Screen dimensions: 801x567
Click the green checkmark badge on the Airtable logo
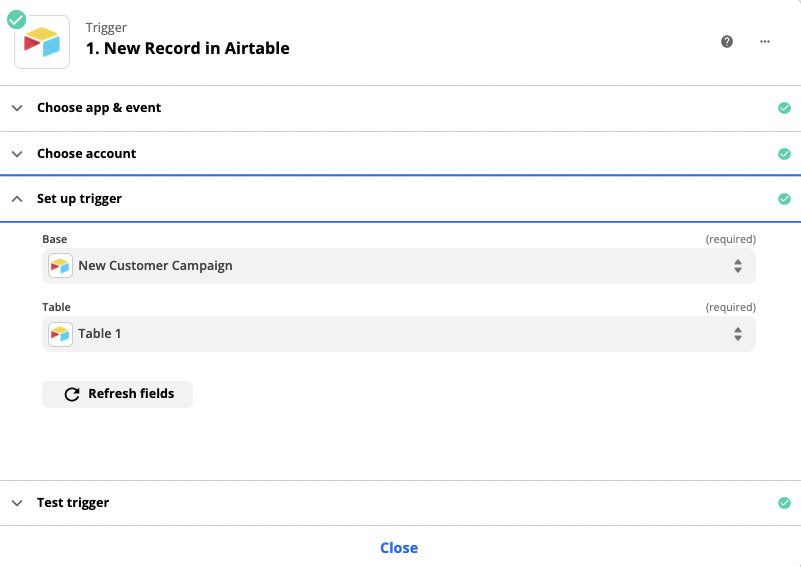click(x=16, y=20)
